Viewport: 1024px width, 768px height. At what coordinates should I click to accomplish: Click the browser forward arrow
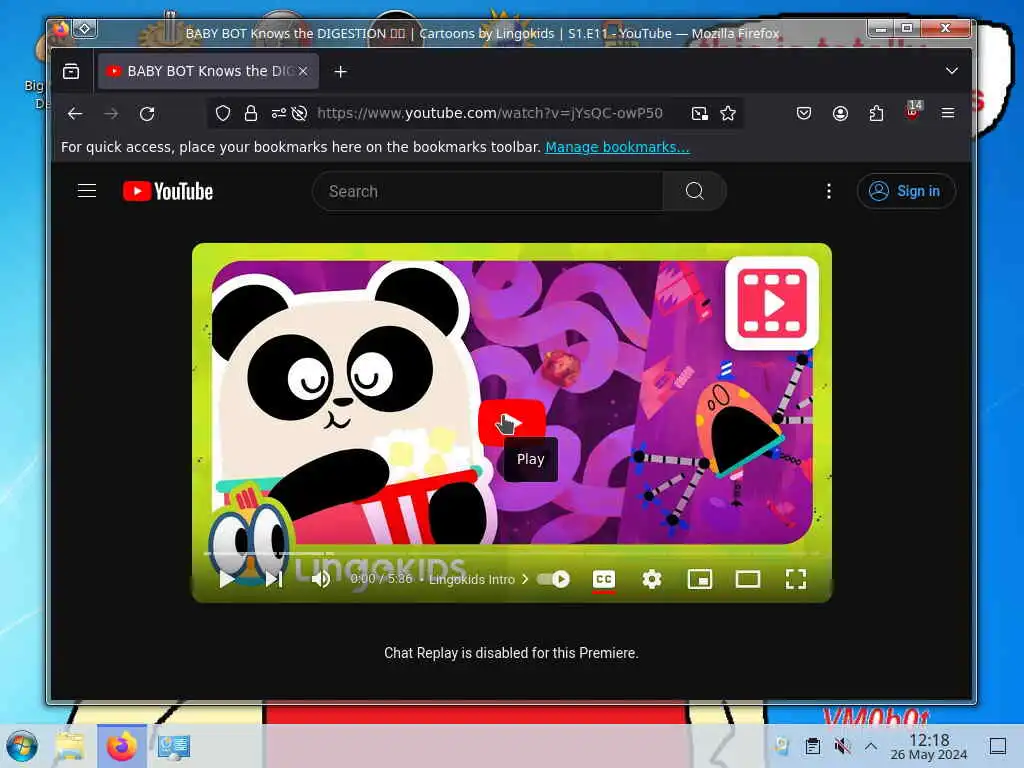coord(111,114)
